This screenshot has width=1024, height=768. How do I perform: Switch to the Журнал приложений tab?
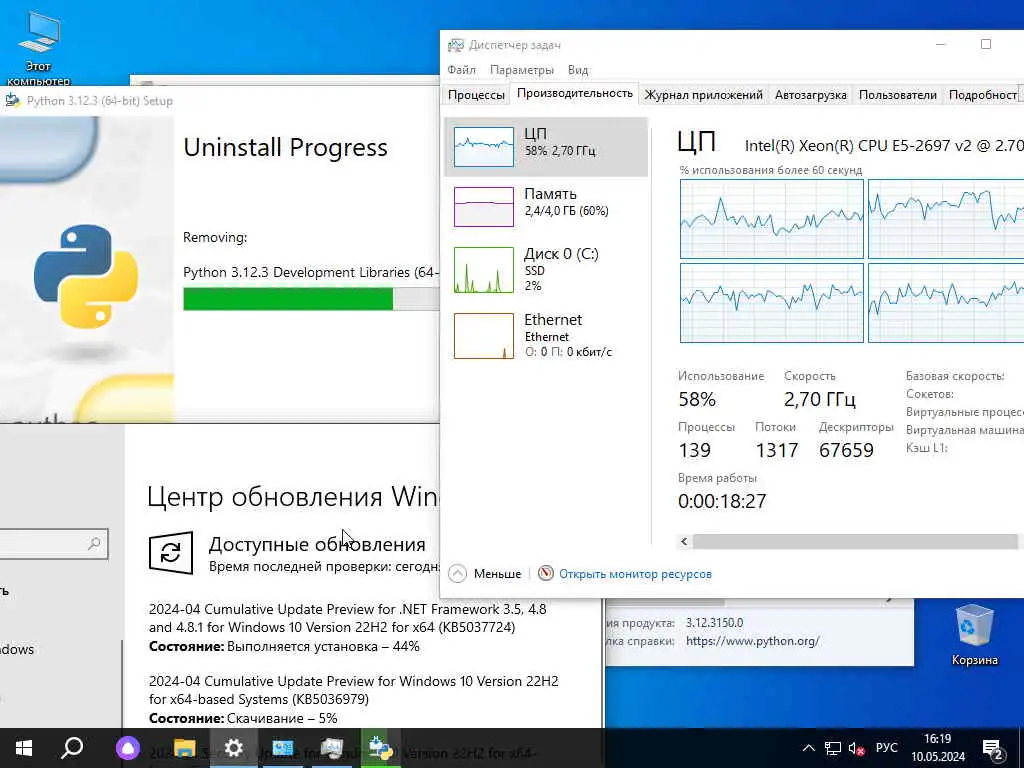(x=703, y=95)
